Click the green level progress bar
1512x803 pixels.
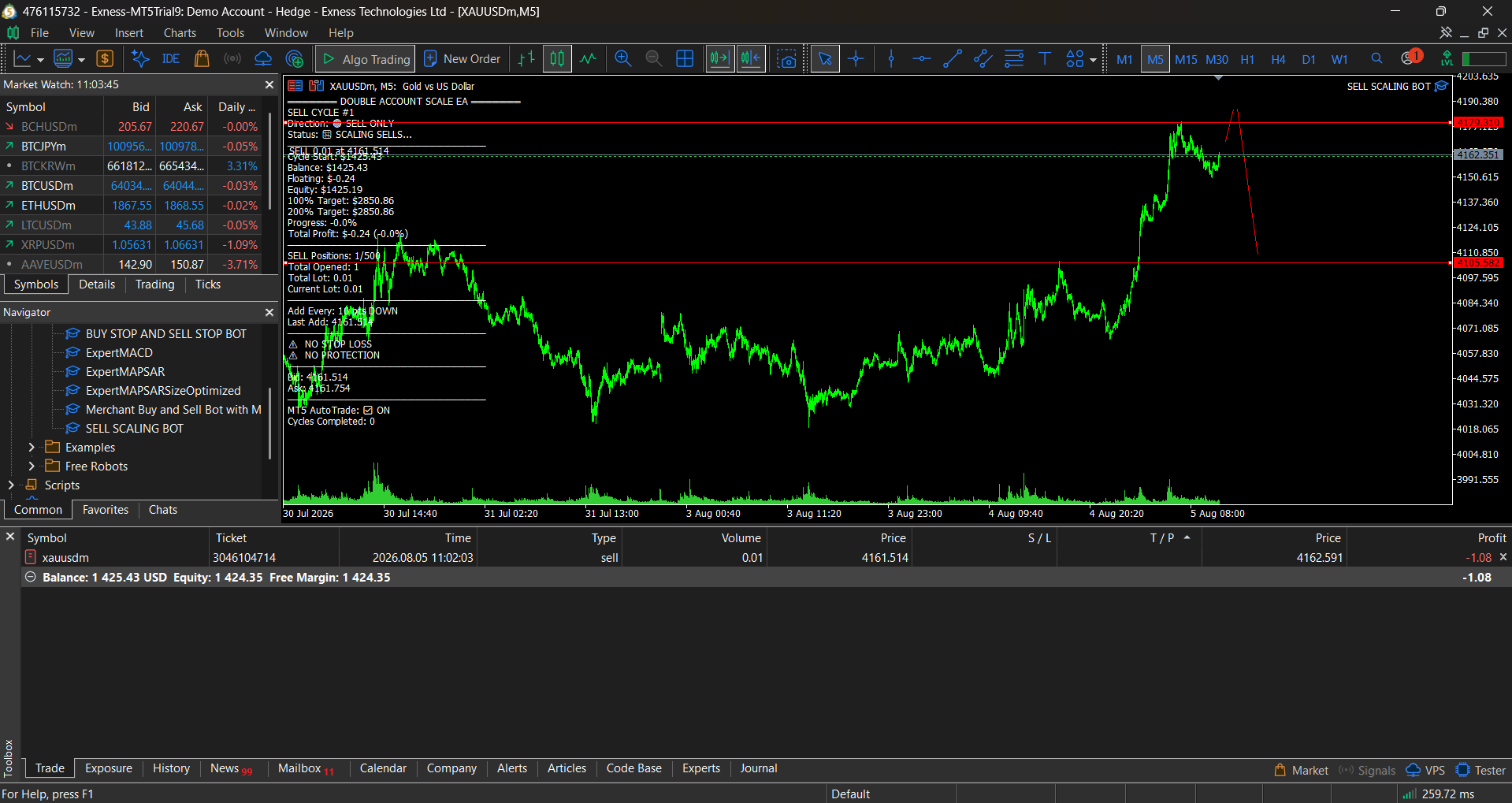1484,59
